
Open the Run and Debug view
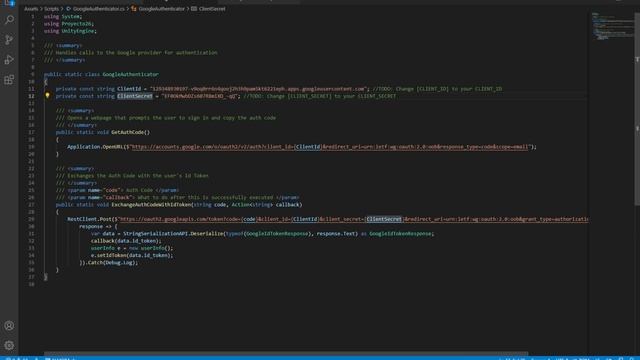[x=9, y=60]
